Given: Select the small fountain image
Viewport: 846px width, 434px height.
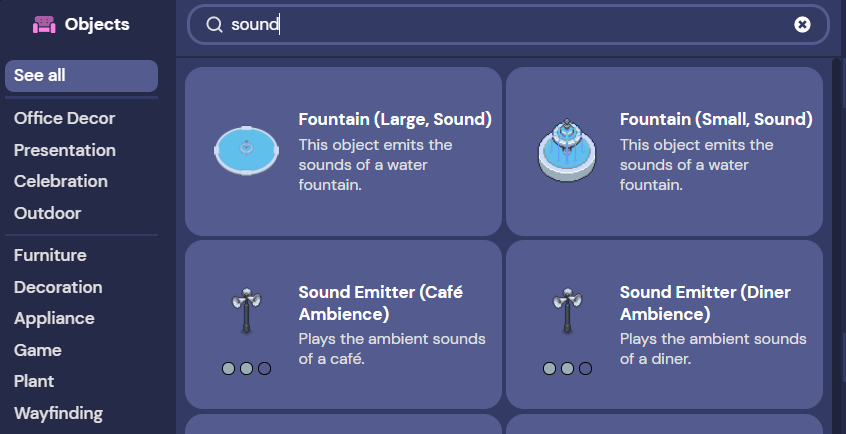Looking at the screenshot, I should pos(567,151).
